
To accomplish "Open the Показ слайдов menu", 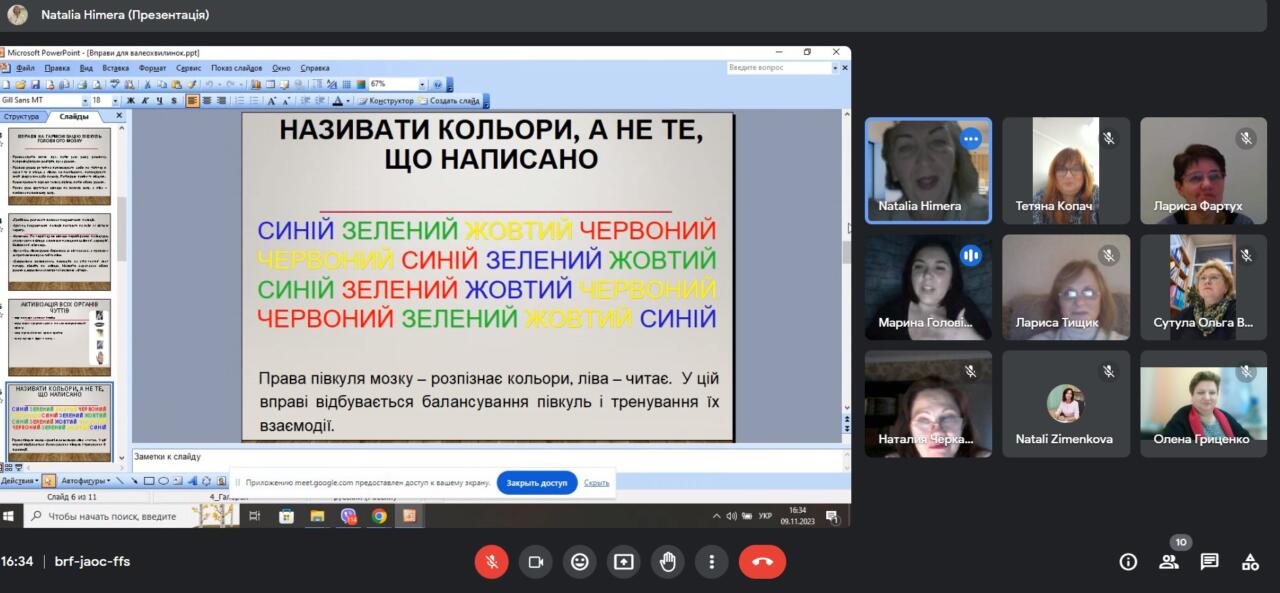I will [236, 68].
